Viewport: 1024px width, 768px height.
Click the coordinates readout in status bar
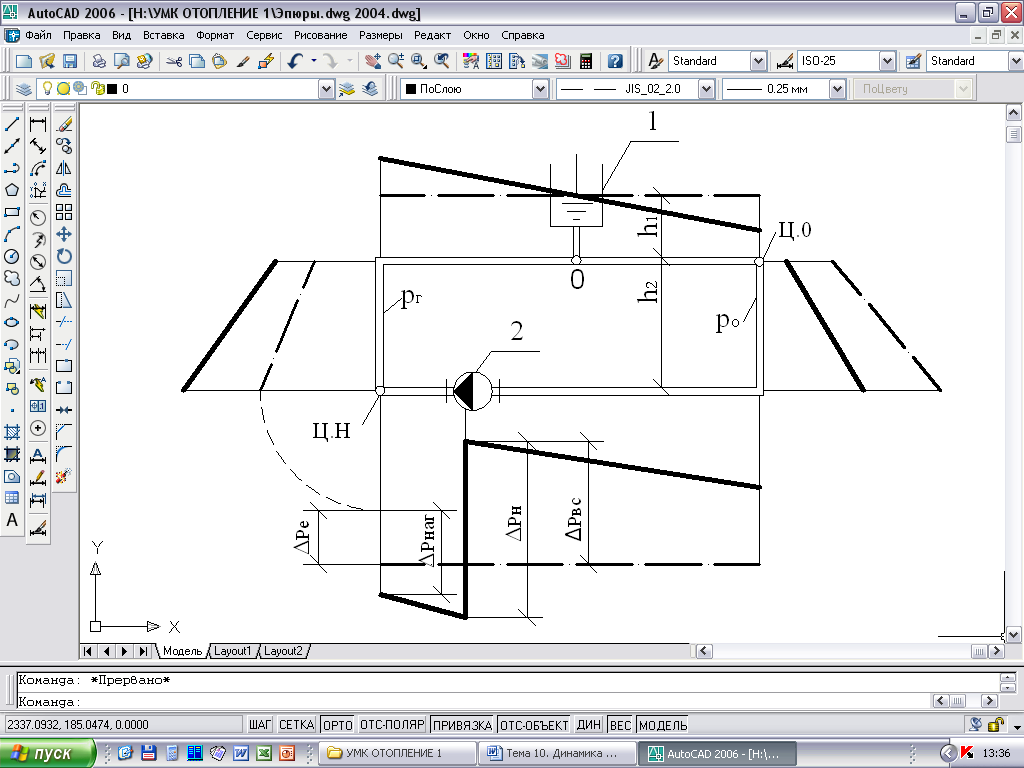click(123, 725)
